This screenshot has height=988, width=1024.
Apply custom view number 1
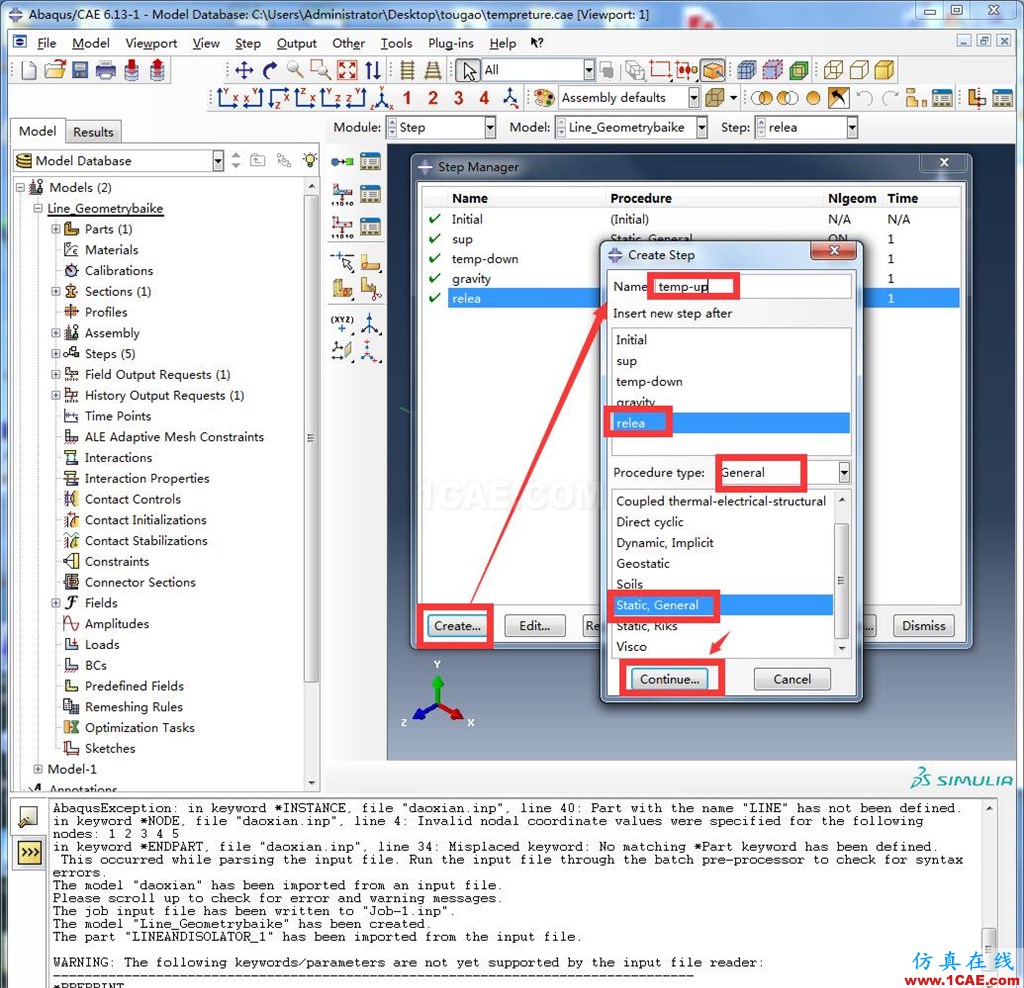(x=407, y=98)
